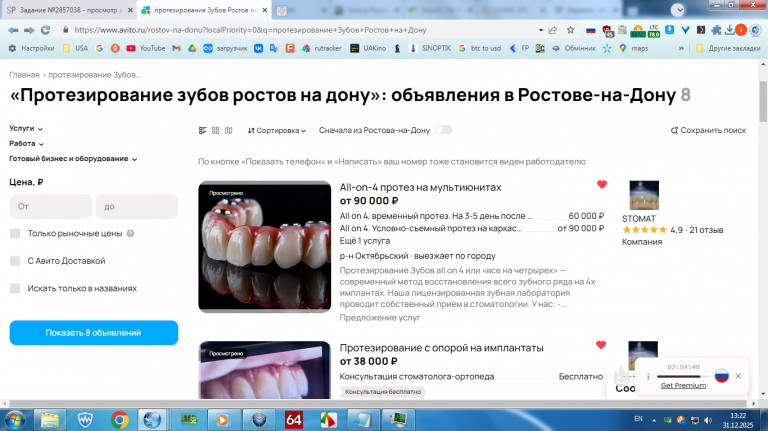Open the three-dot menu in the premium widget

coord(648,376)
